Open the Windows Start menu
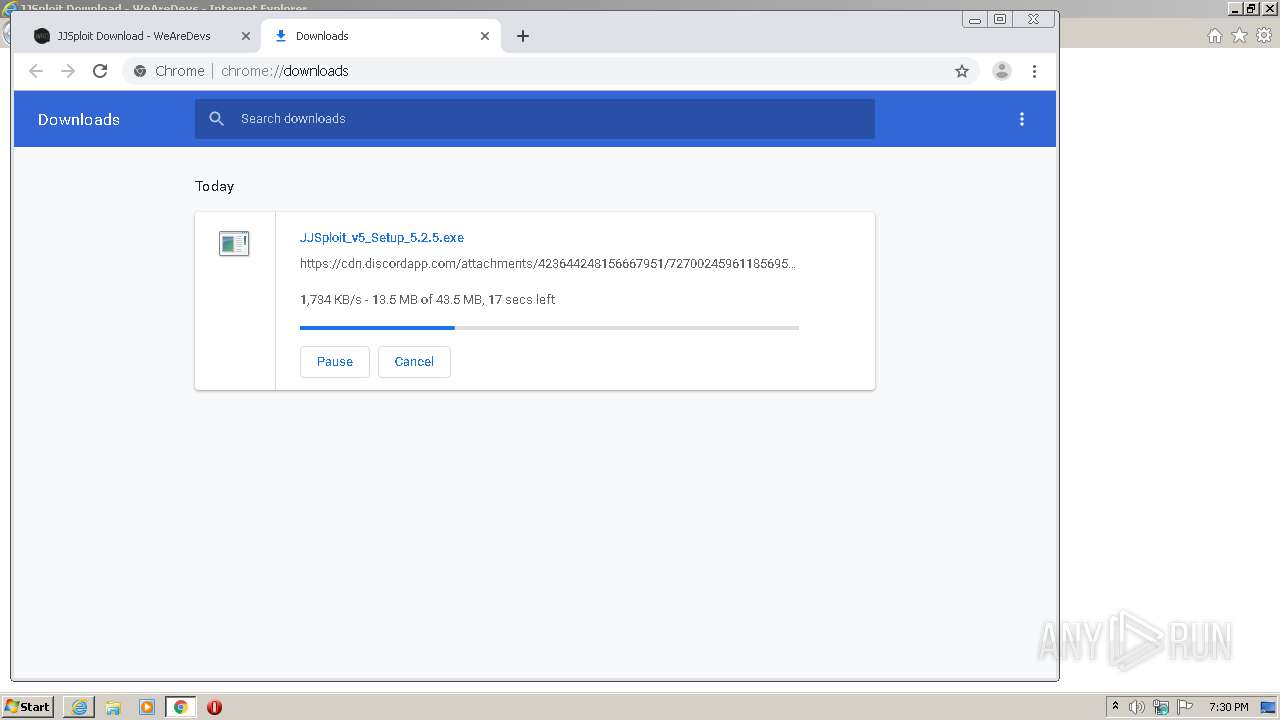Viewport: 1280px width, 720px height. click(x=28, y=707)
